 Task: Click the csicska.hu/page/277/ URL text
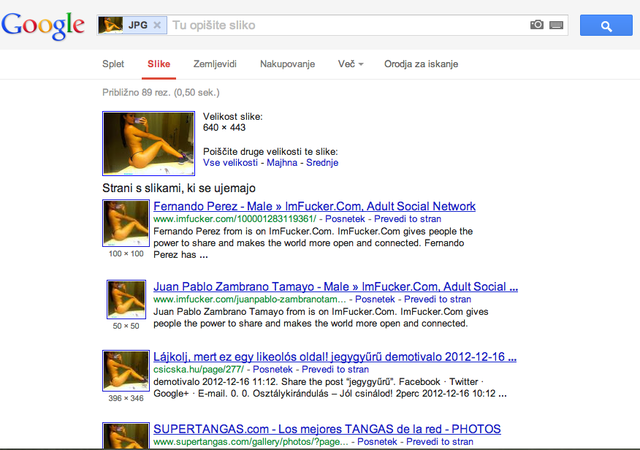pyautogui.click(x=198, y=370)
